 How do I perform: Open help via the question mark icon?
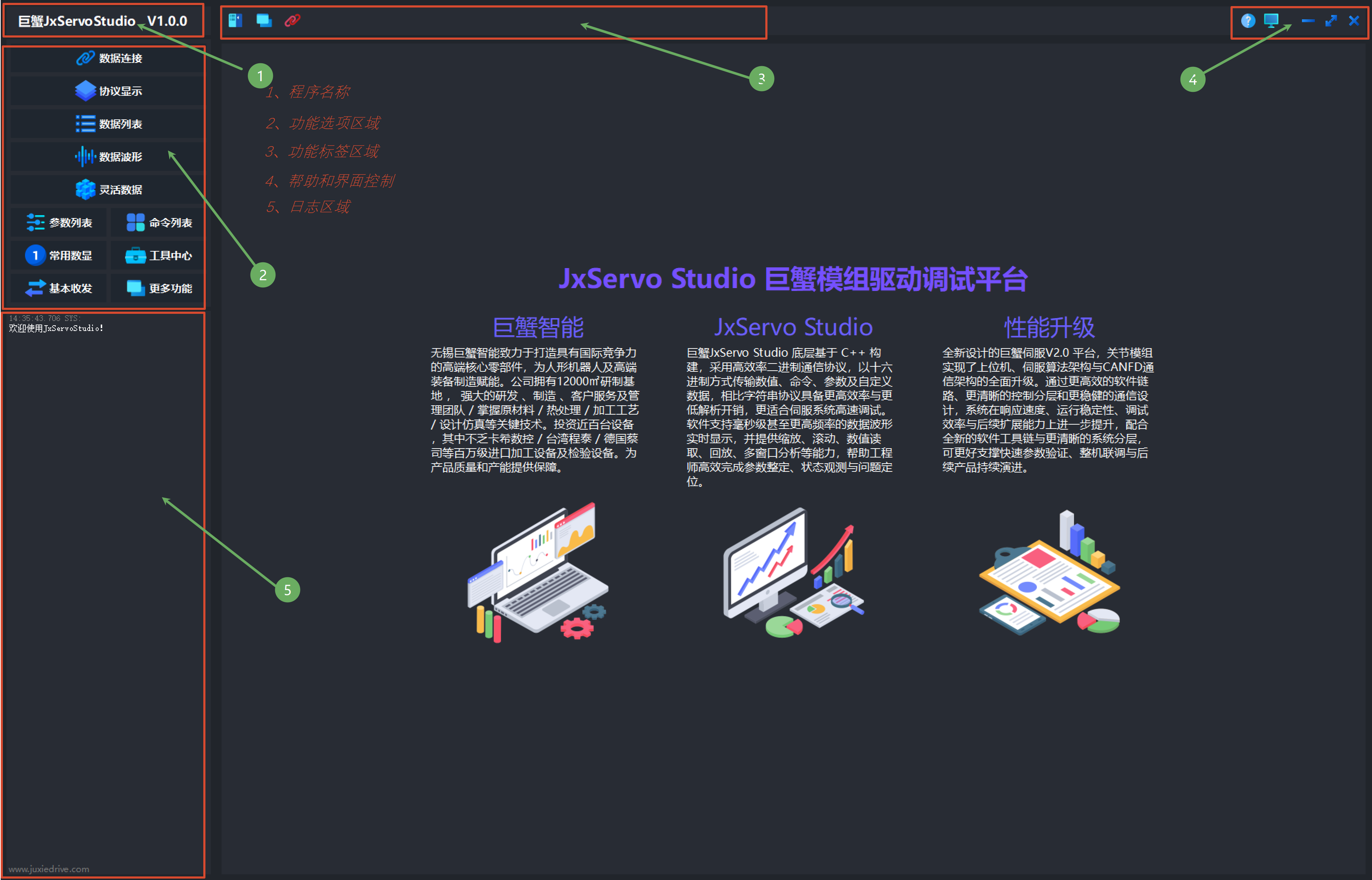coord(1248,21)
